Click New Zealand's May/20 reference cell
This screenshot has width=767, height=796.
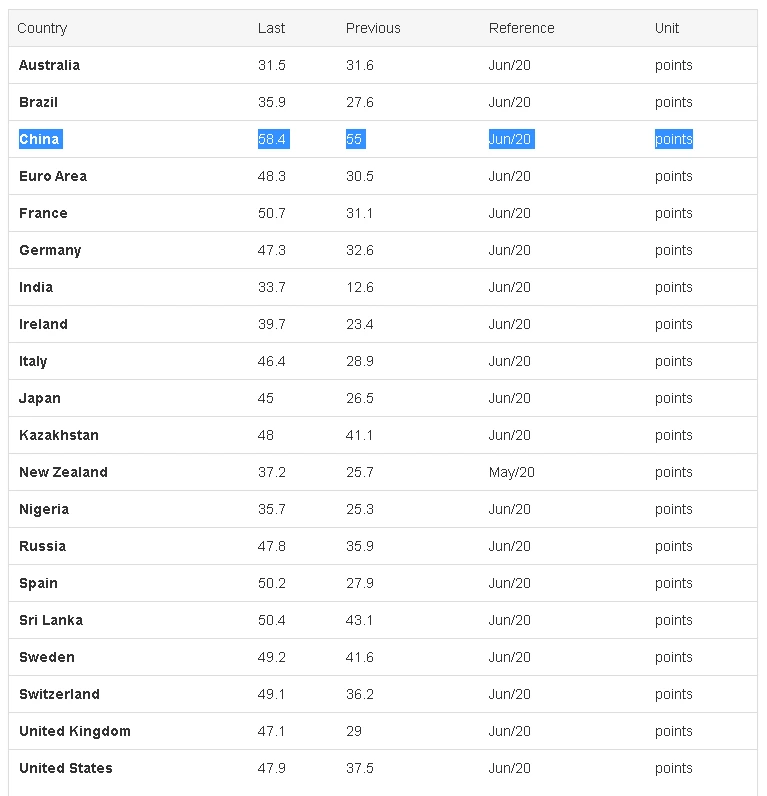512,472
